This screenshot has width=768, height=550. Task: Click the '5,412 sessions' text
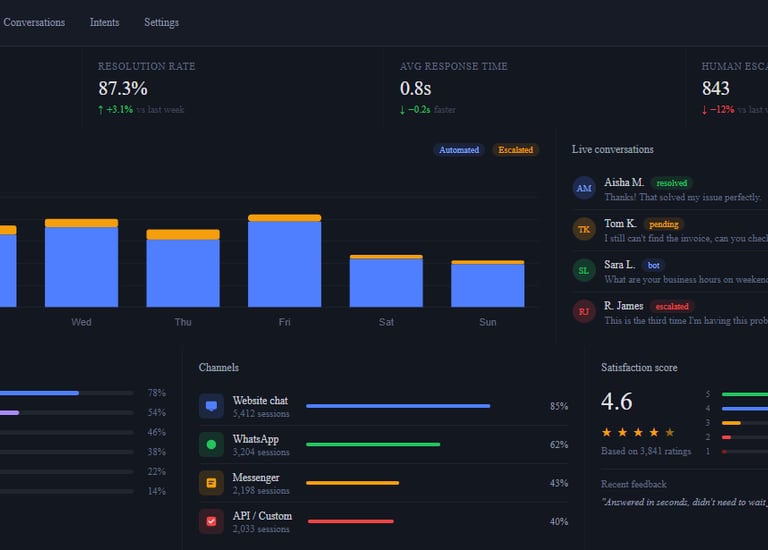click(x=261, y=414)
